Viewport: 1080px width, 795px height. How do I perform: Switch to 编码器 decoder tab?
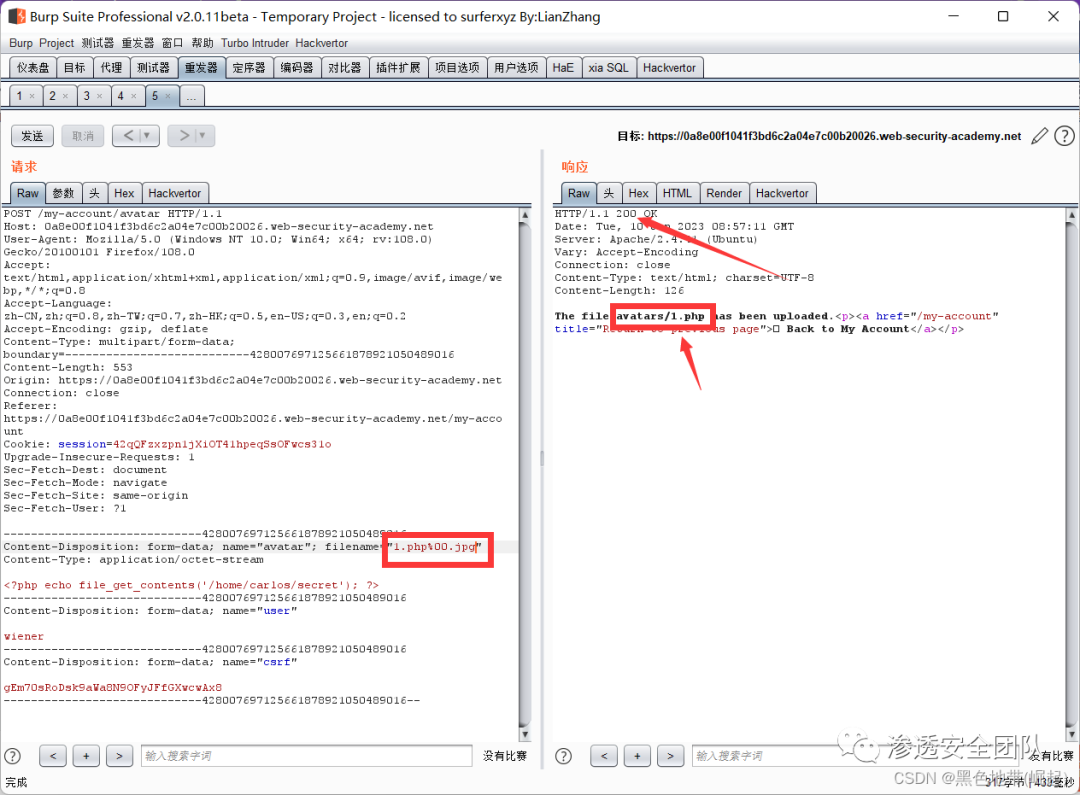pyautogui.click(x=297, y=68)
